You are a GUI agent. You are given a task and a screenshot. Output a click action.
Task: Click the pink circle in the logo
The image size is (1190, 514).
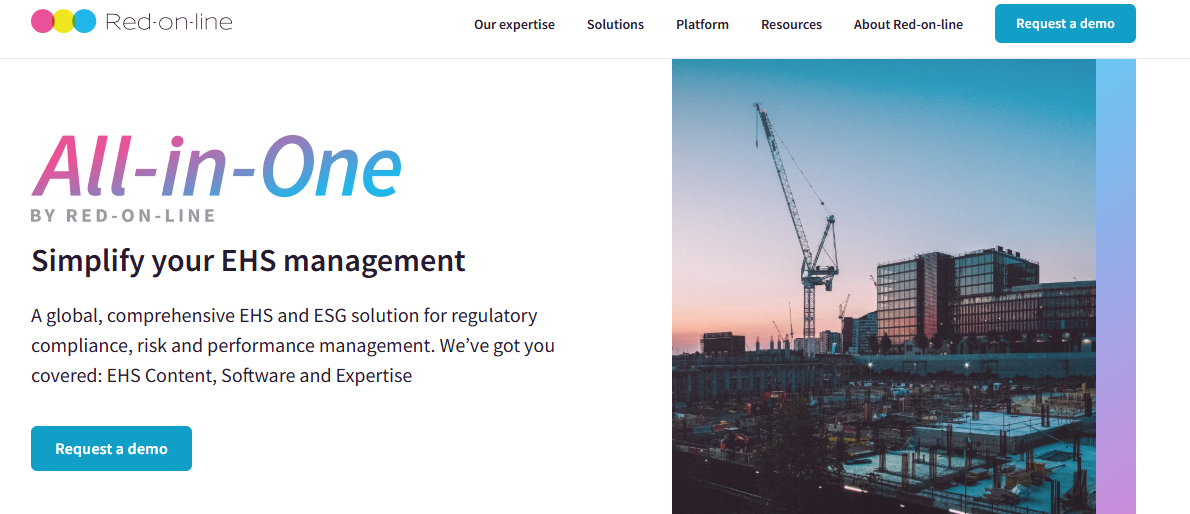pos(42,21)
